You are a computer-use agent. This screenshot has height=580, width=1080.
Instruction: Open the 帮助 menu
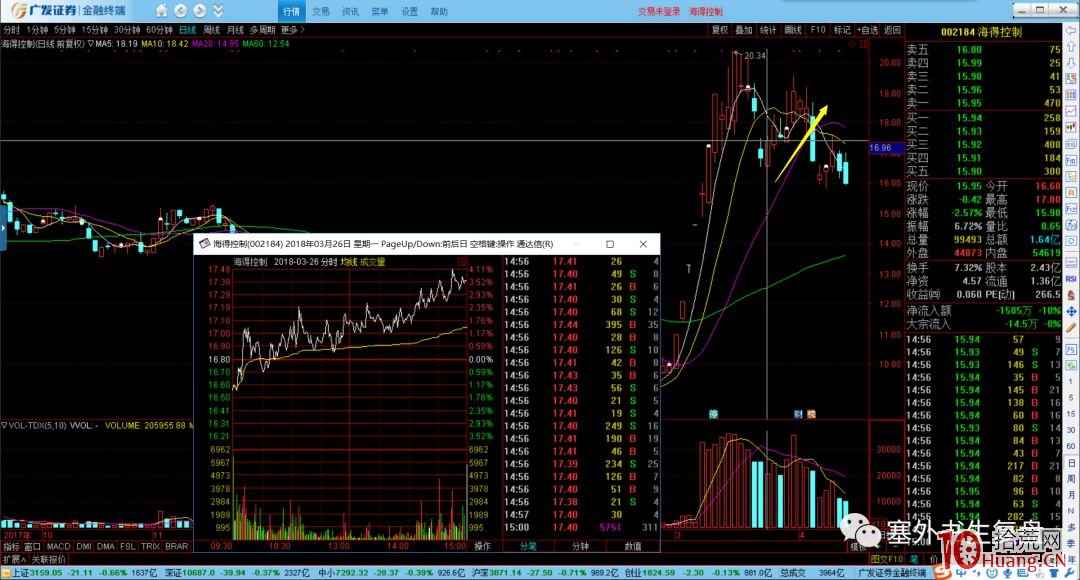(439, 12)
